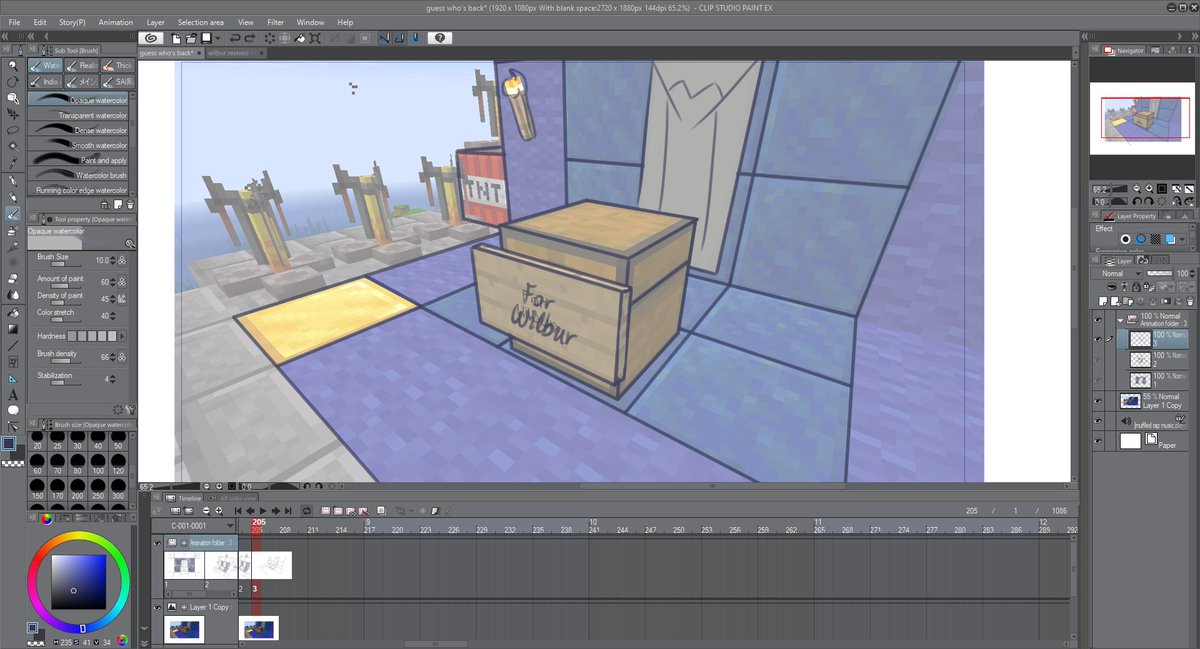This screenshot has width=1200, height=649.
Task: Select the Eraser tool
Action: [13, 279]
